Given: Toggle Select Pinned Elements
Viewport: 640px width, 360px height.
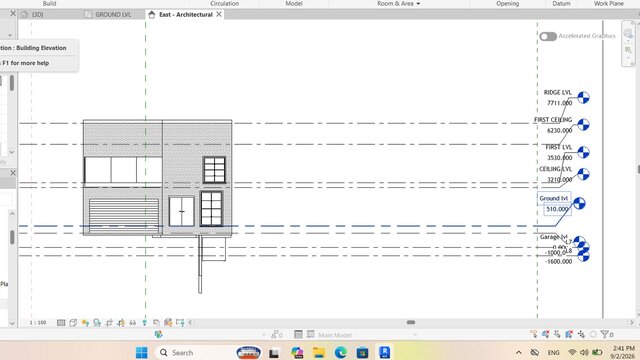Looking at the screenshot, I should click(558, 334).
